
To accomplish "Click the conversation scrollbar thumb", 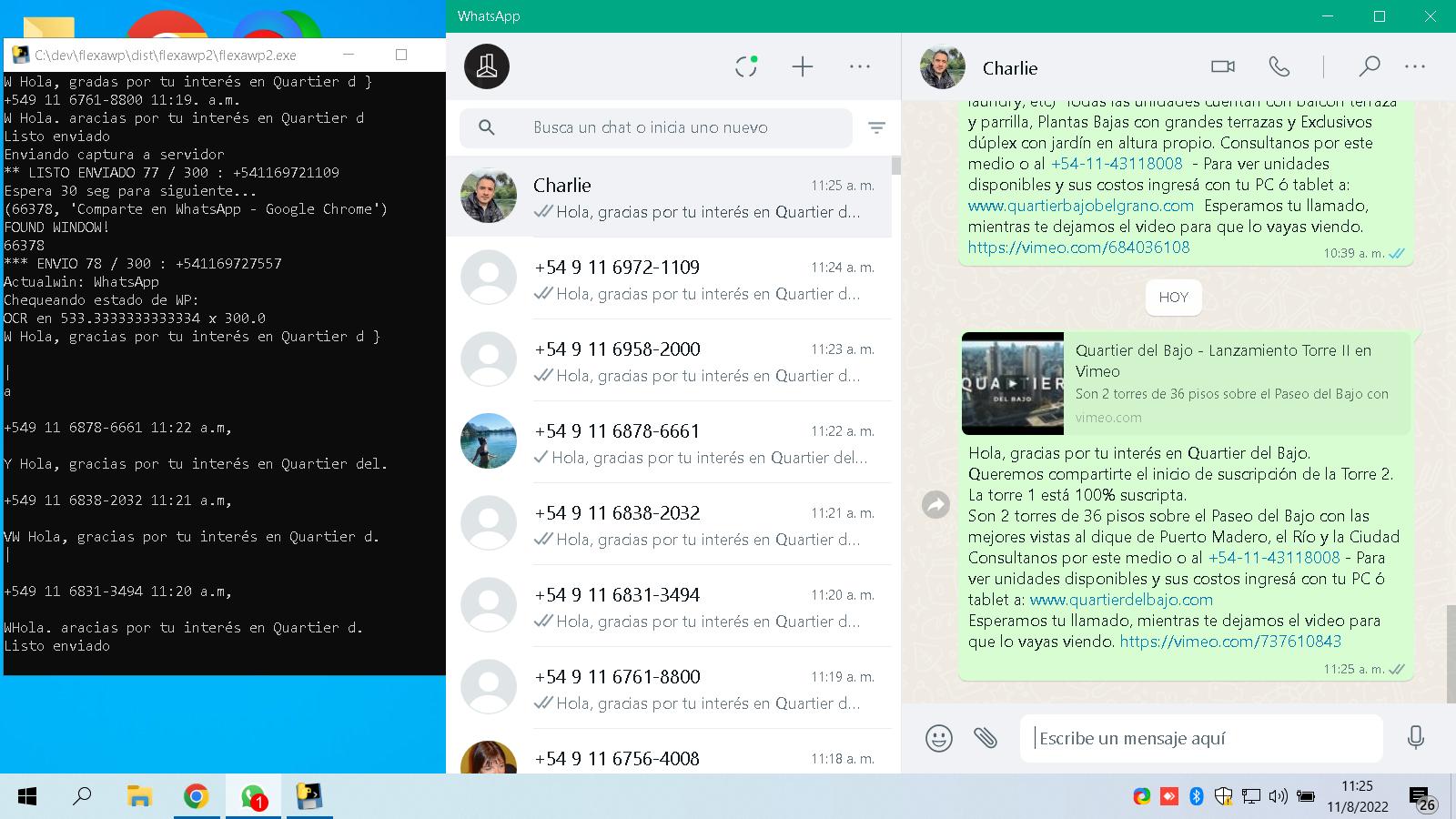I will click(1451, 653).
